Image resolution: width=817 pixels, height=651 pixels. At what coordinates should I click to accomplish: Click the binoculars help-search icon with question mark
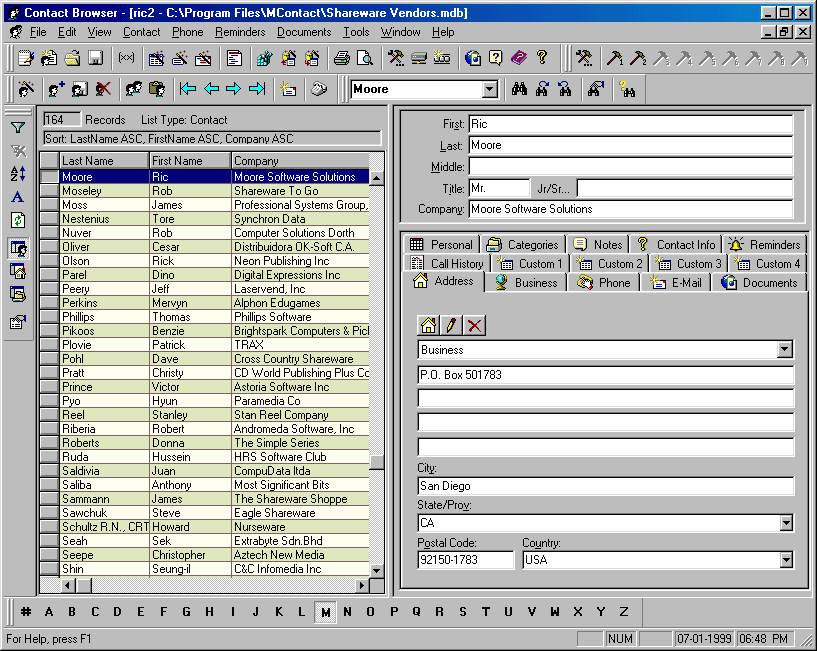(x=627, y=89)
